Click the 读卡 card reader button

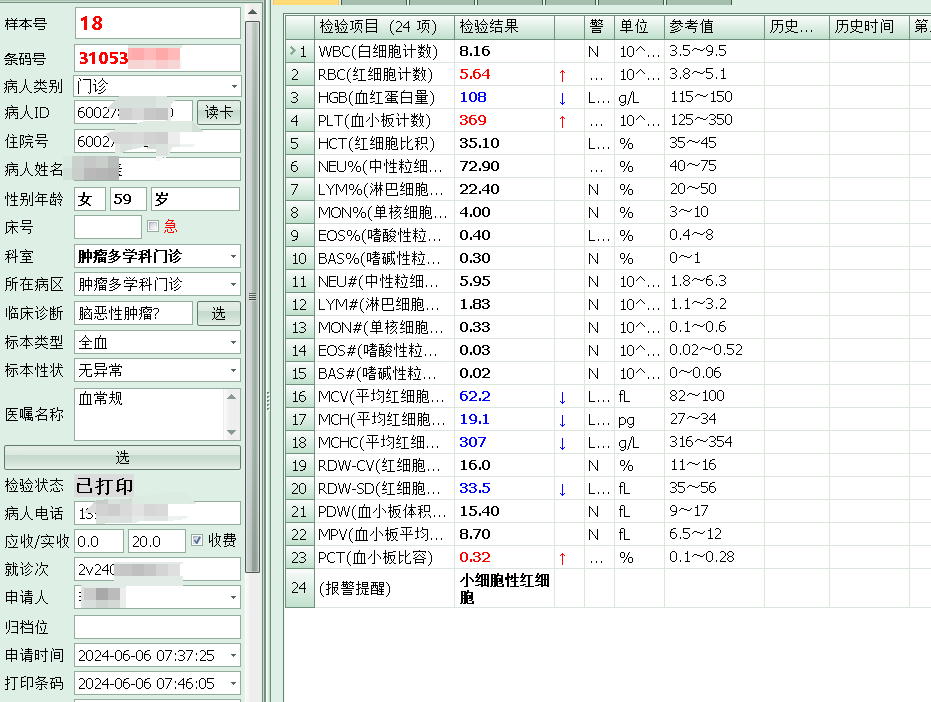[218, 112]
